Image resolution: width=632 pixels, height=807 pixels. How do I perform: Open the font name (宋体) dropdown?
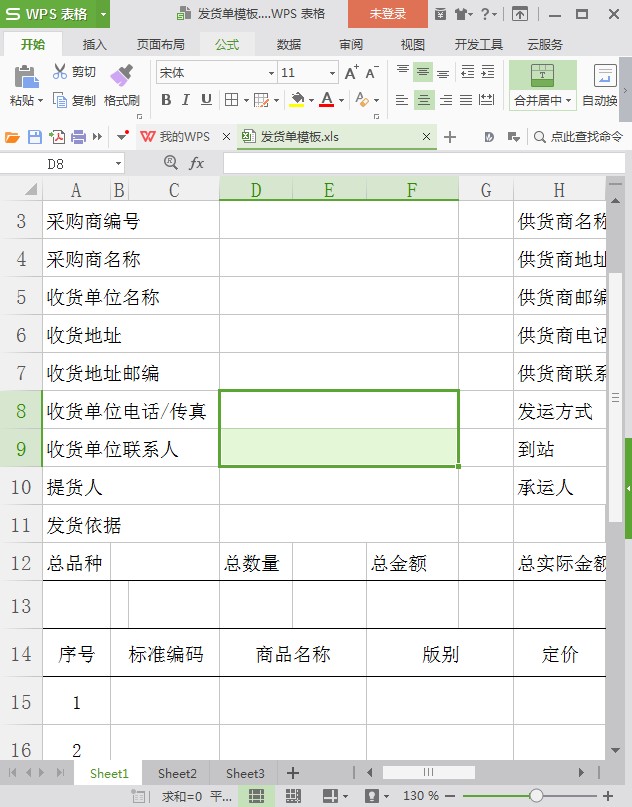coord(271,73)
